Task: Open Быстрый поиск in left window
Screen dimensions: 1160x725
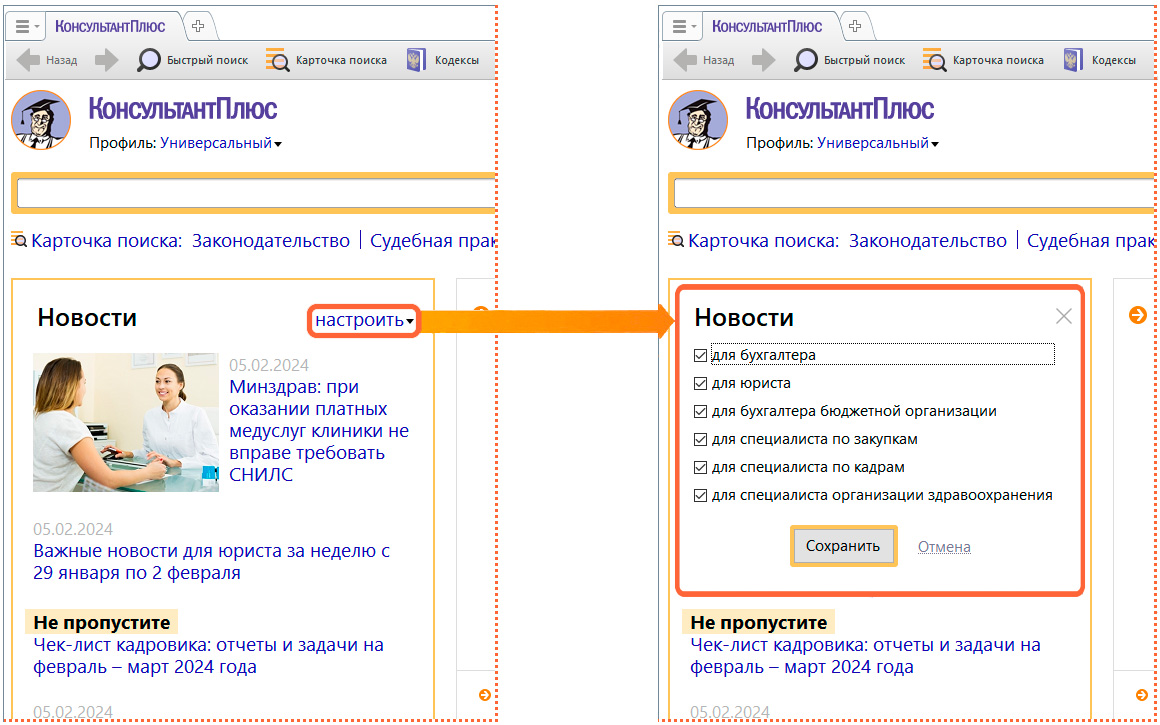Action: coord(193,60)
